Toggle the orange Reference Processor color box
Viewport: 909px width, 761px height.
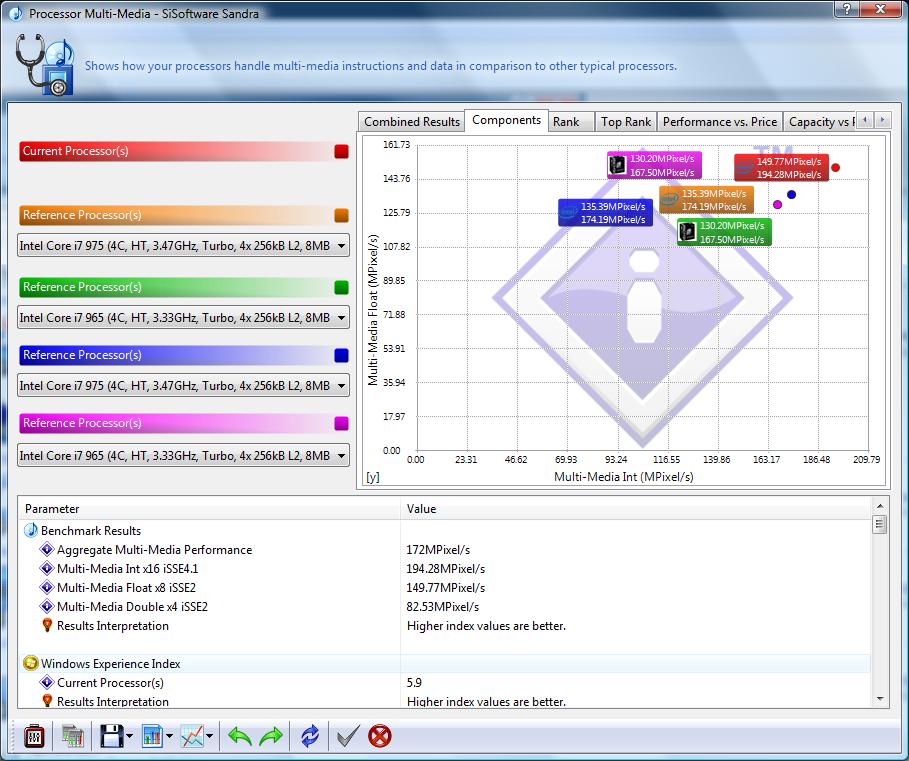pos(341,216)
